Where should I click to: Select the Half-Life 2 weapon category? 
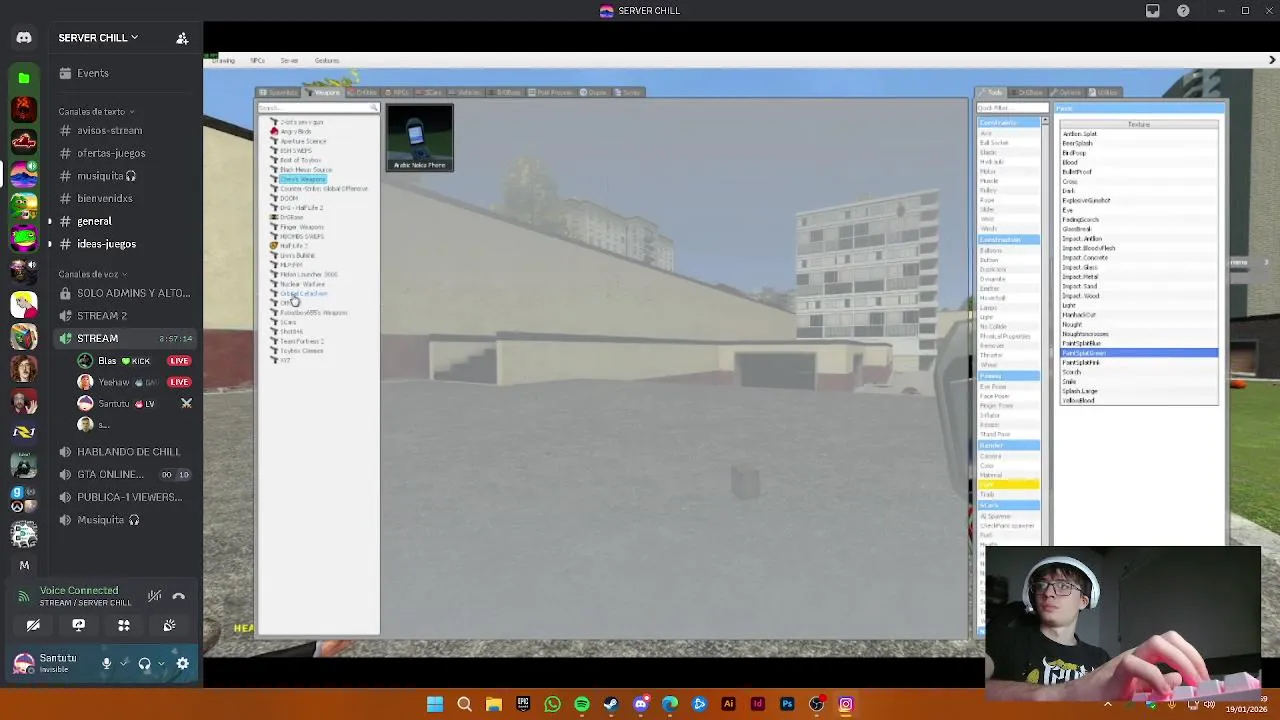click(293, 246)
